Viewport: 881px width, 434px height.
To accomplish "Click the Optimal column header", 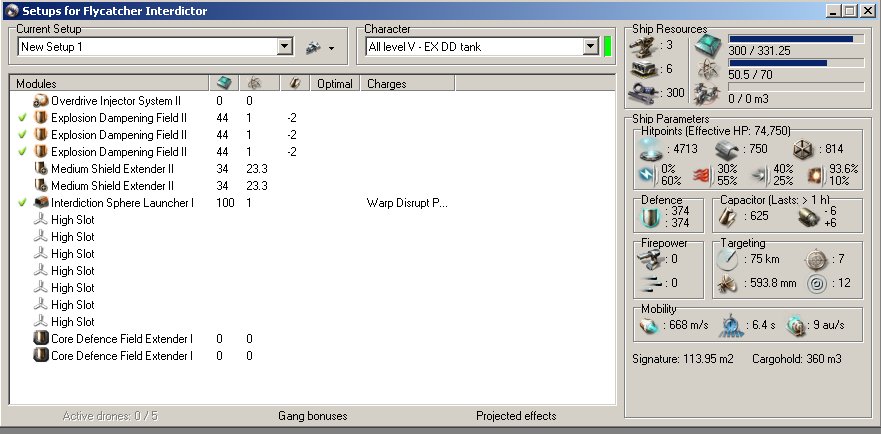I will pyautogui.click(x=335, y=84).
